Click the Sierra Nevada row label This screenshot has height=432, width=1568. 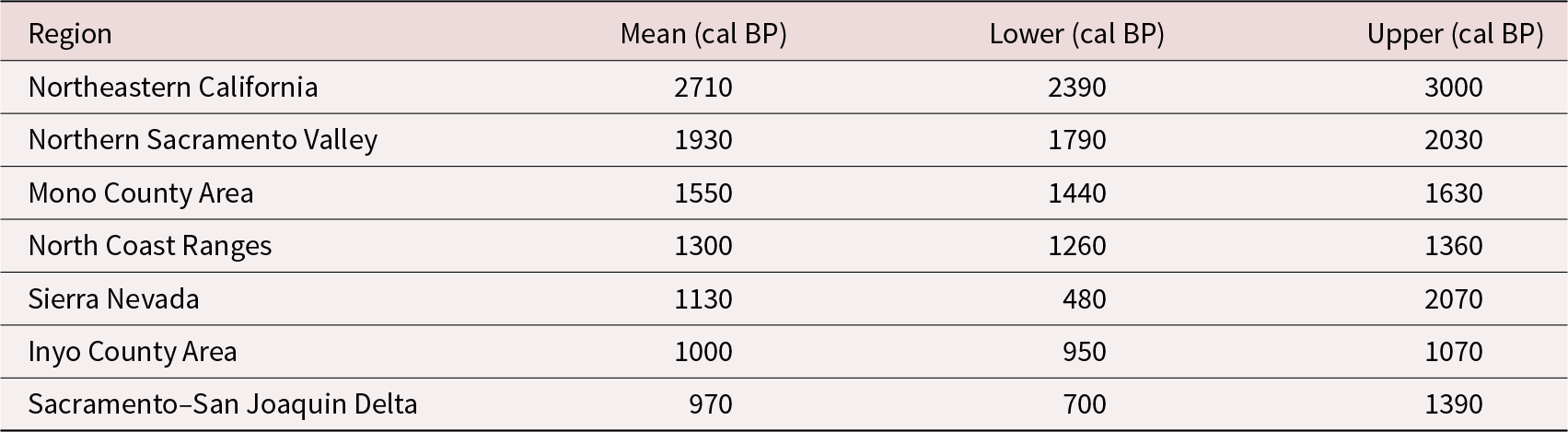click(x=114, y=299)
